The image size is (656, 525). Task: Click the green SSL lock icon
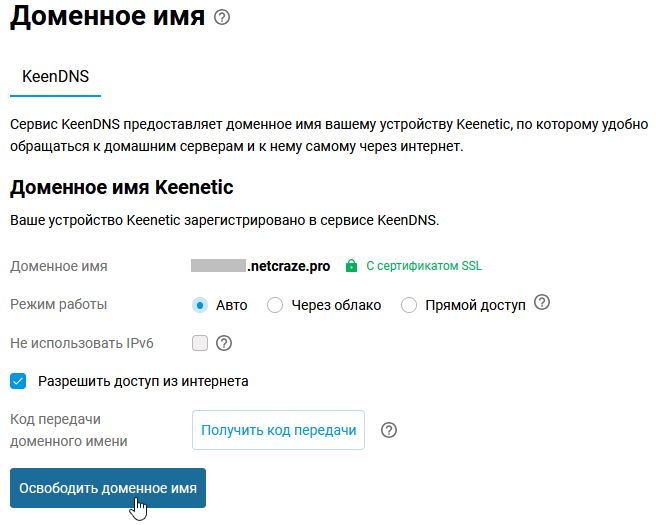click(351, 267)
